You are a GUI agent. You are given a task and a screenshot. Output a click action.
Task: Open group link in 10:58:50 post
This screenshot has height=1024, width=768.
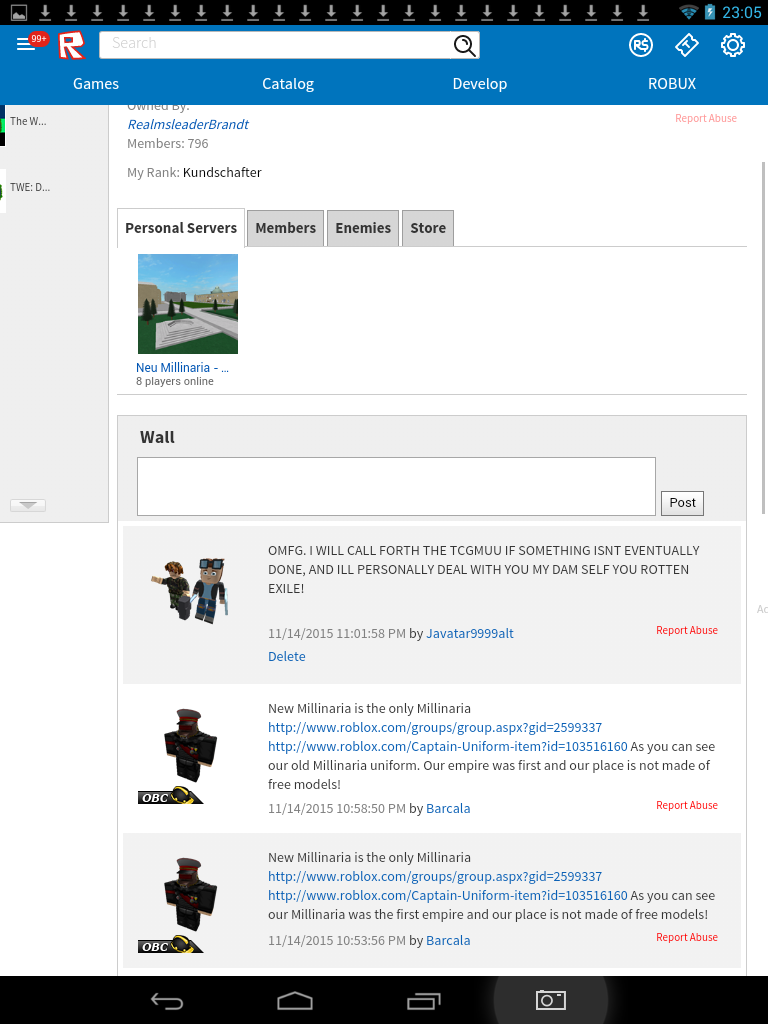[435, 728]
